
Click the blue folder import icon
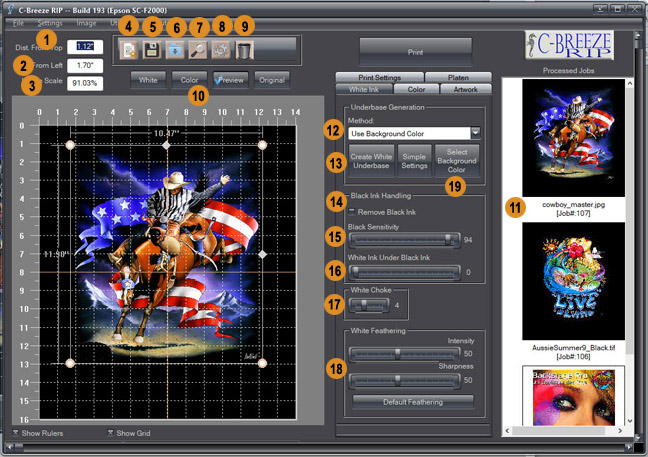[x=175, y=50]
